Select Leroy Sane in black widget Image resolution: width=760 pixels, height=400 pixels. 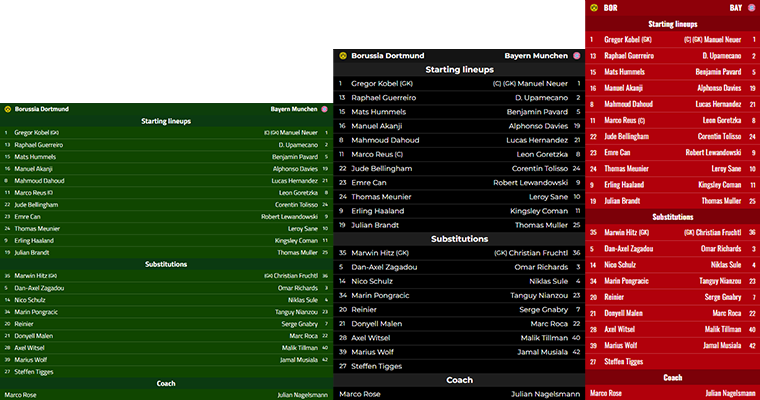coord(549,197)
